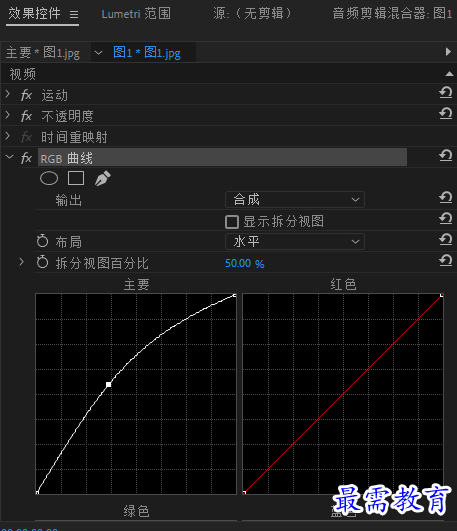The height and width of the screenshot is (531, 457).
Task: Toggle the fx icon for RGB 曲线
Action: pyautogui.click(x=26, y=158)
